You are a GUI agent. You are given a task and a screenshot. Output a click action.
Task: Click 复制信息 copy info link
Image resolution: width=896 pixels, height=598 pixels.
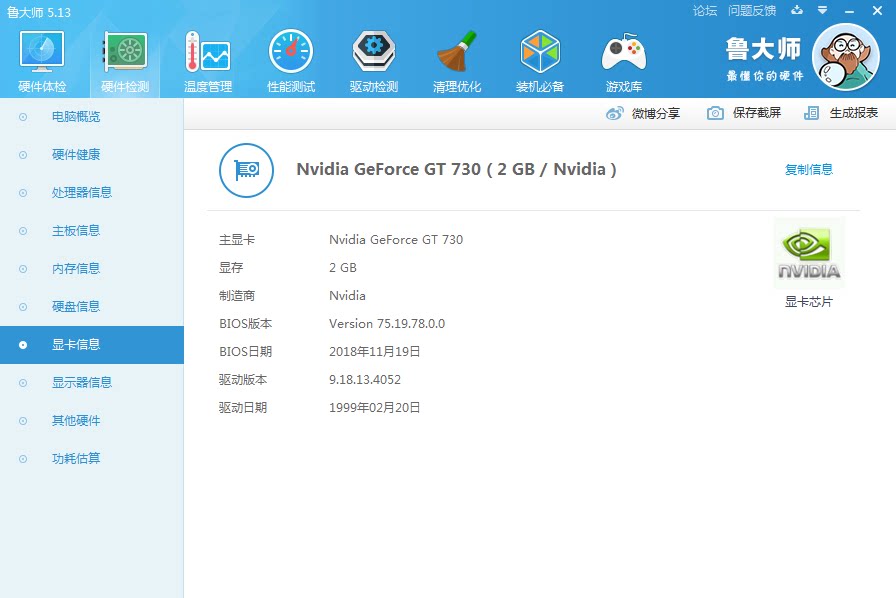click(x=809, y=169)
